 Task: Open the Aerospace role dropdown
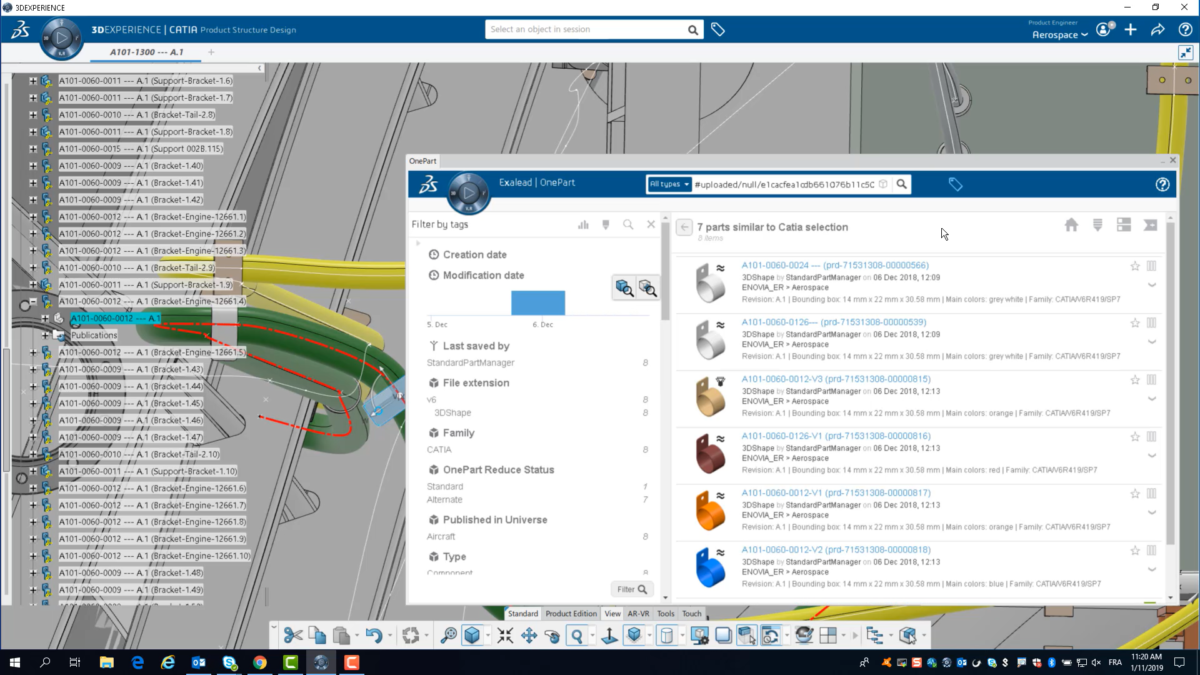tap(1060, 35)
